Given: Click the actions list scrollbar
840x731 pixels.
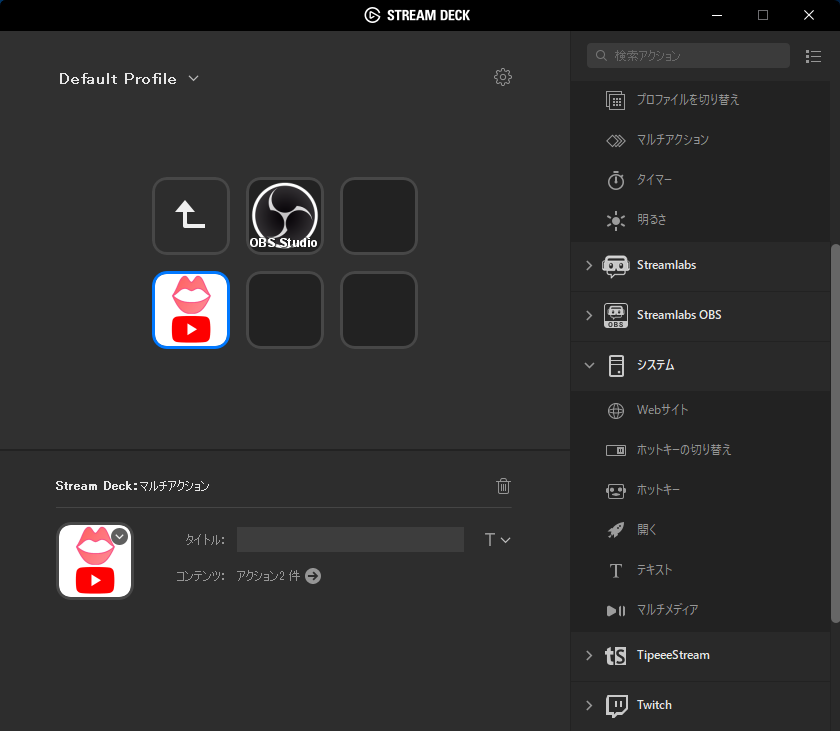Looking at the screenshot, I should click(835, 433).
